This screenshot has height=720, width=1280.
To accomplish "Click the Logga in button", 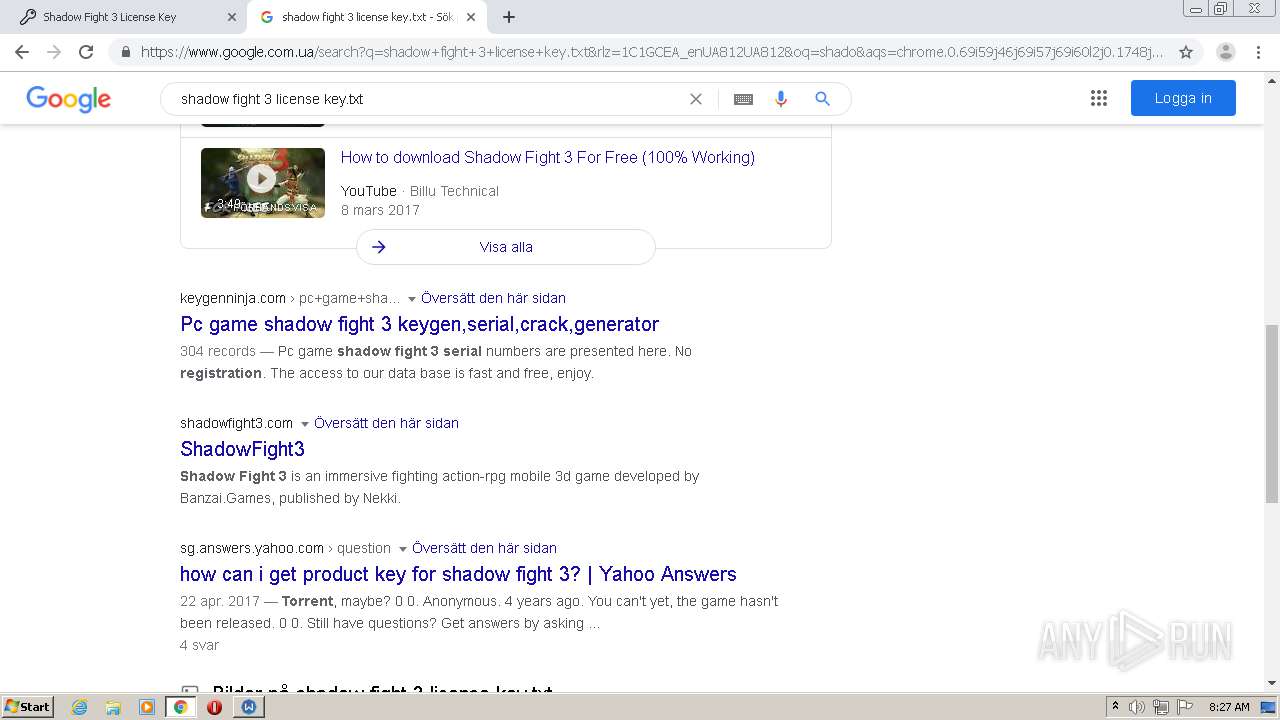I will pos(1183,98).
